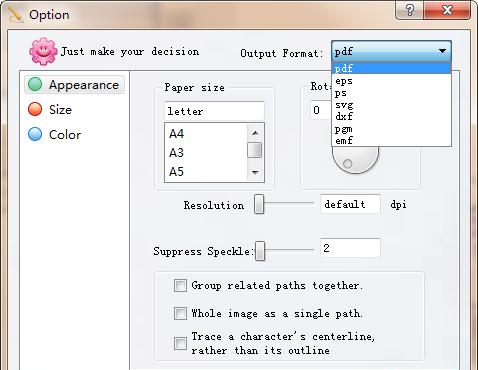Select the blue Color circle icon
The height and width of the screenshot is (370, 478).
click(35, 134)
